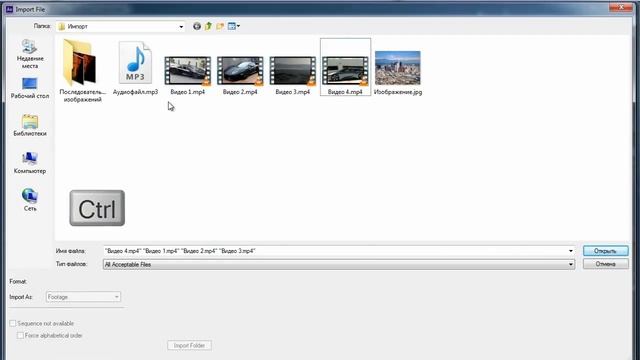Expand the Имя файла history dropdown arrow
This screenshot has width=640, height=360.
[571, 251]
